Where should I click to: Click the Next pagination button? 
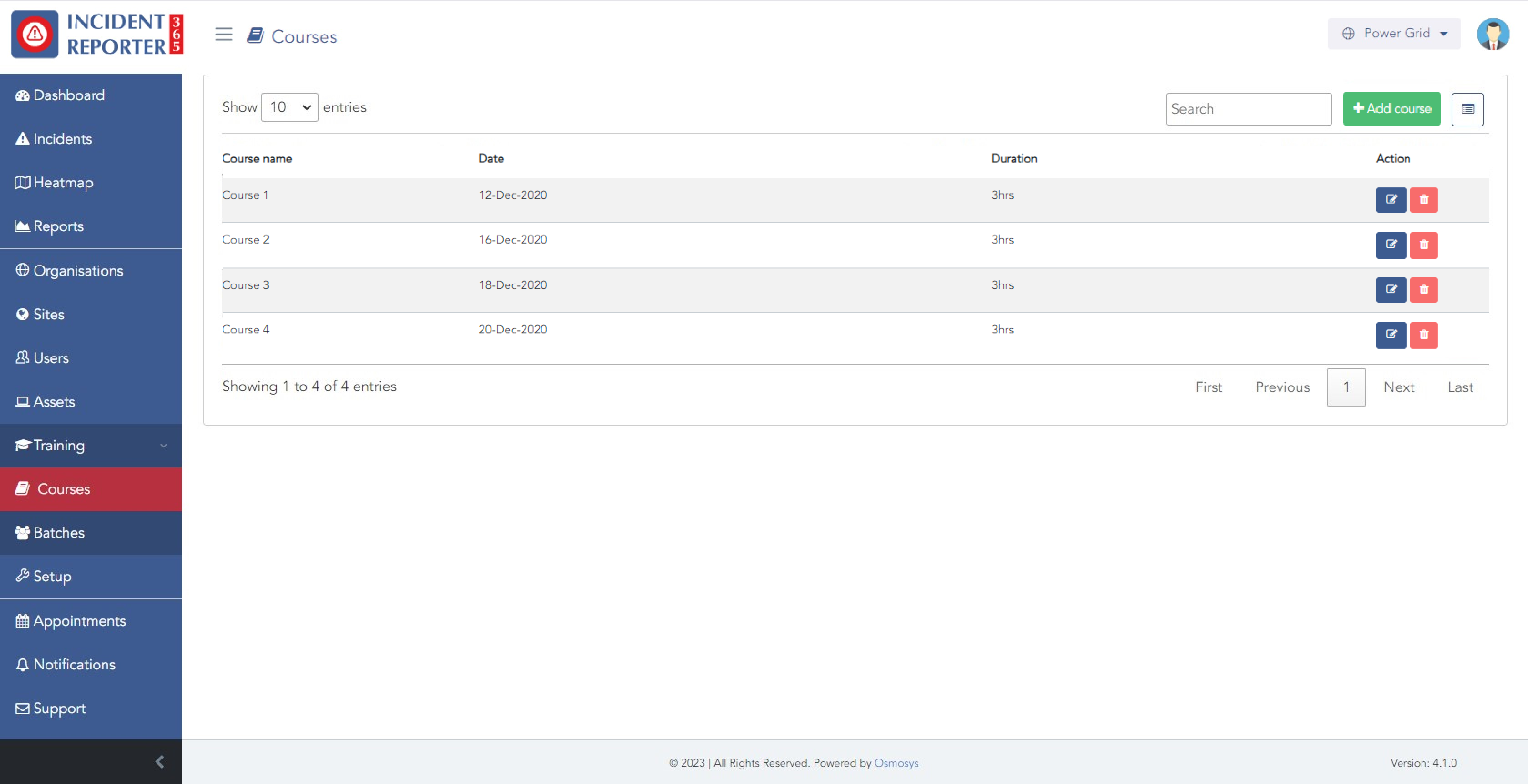[x=1399, y=387]
